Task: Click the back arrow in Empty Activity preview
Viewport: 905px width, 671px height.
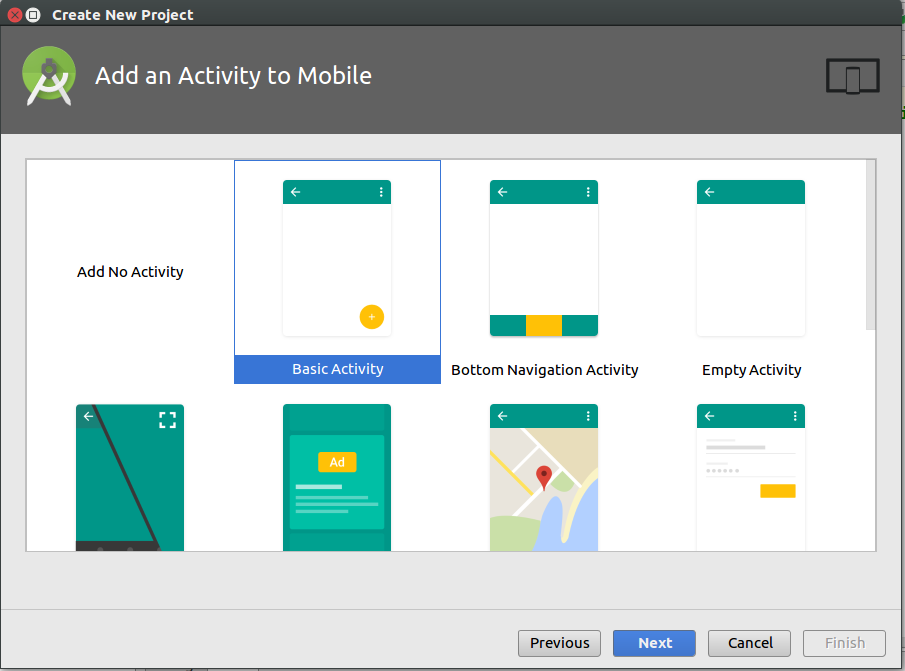Action: tap(709, 192)
